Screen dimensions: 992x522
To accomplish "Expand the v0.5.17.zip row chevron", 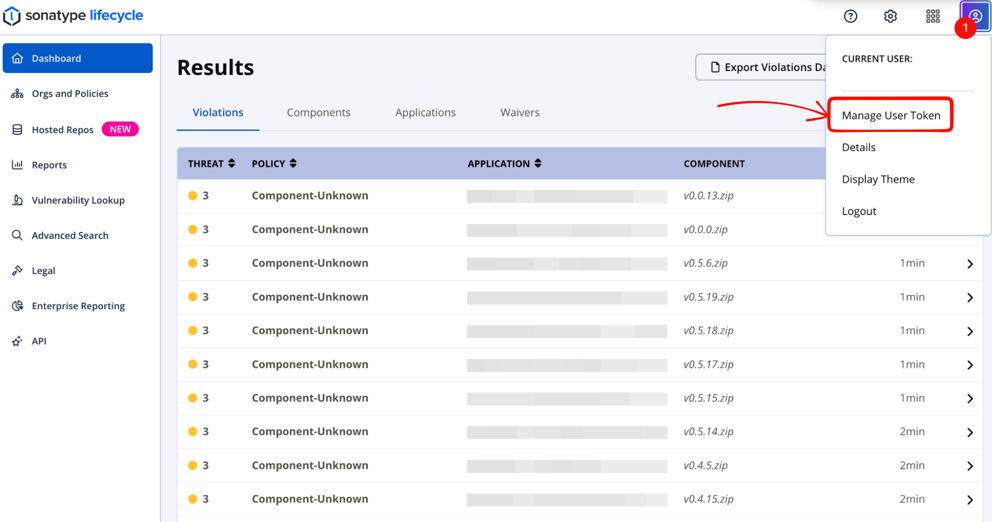I will tap(970, 365).
